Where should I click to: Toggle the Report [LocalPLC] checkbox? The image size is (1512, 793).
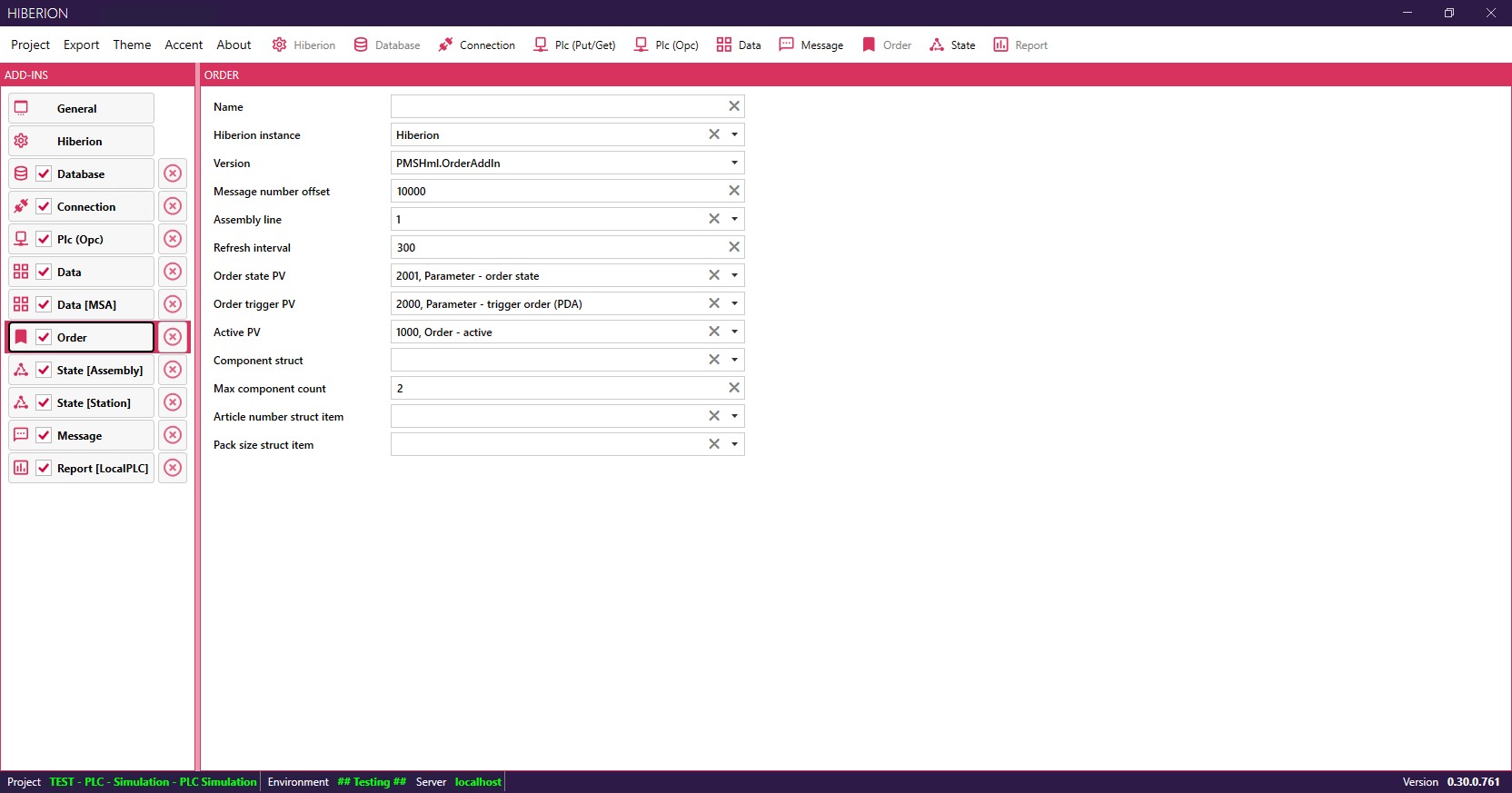[x=44, y=468]
